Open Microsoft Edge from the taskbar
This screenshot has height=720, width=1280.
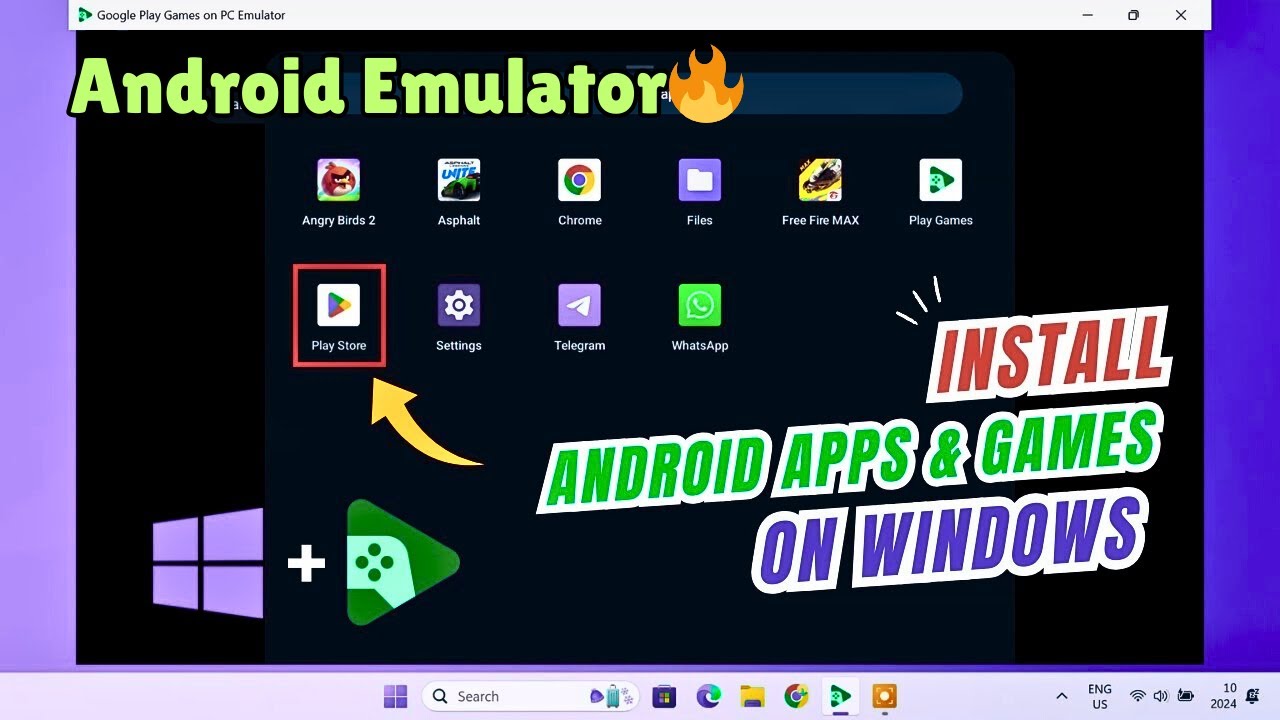pyautogui.click(x=708, y=696)
